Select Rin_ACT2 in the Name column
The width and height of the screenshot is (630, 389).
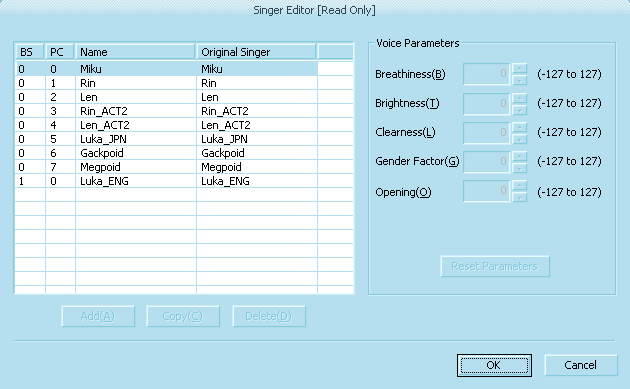click(104, 111)
